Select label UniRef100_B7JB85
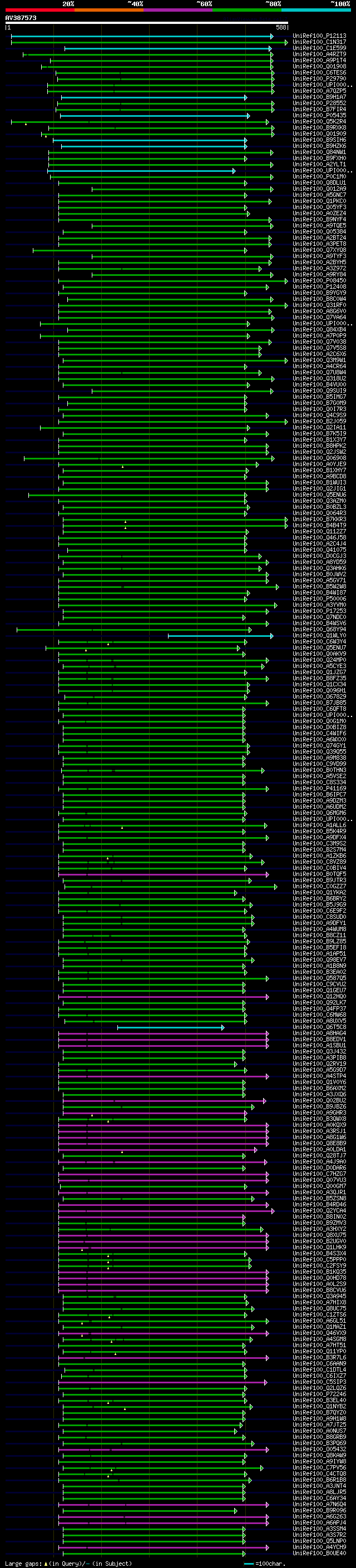This screenshot has height=1568, width=356. pyautogui.click(x=319, y=703)
